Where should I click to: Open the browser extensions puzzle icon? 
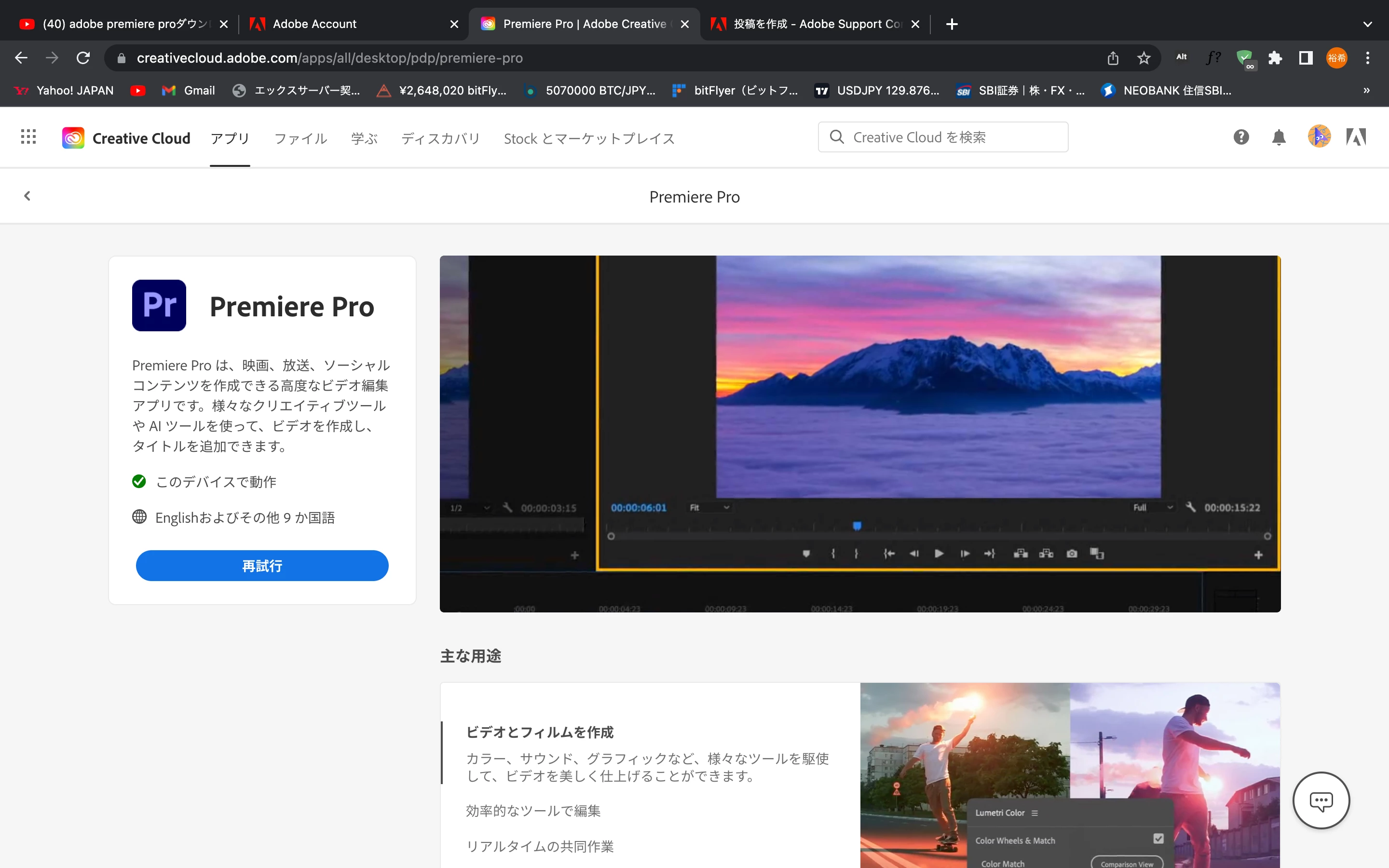coord(1275,58)
